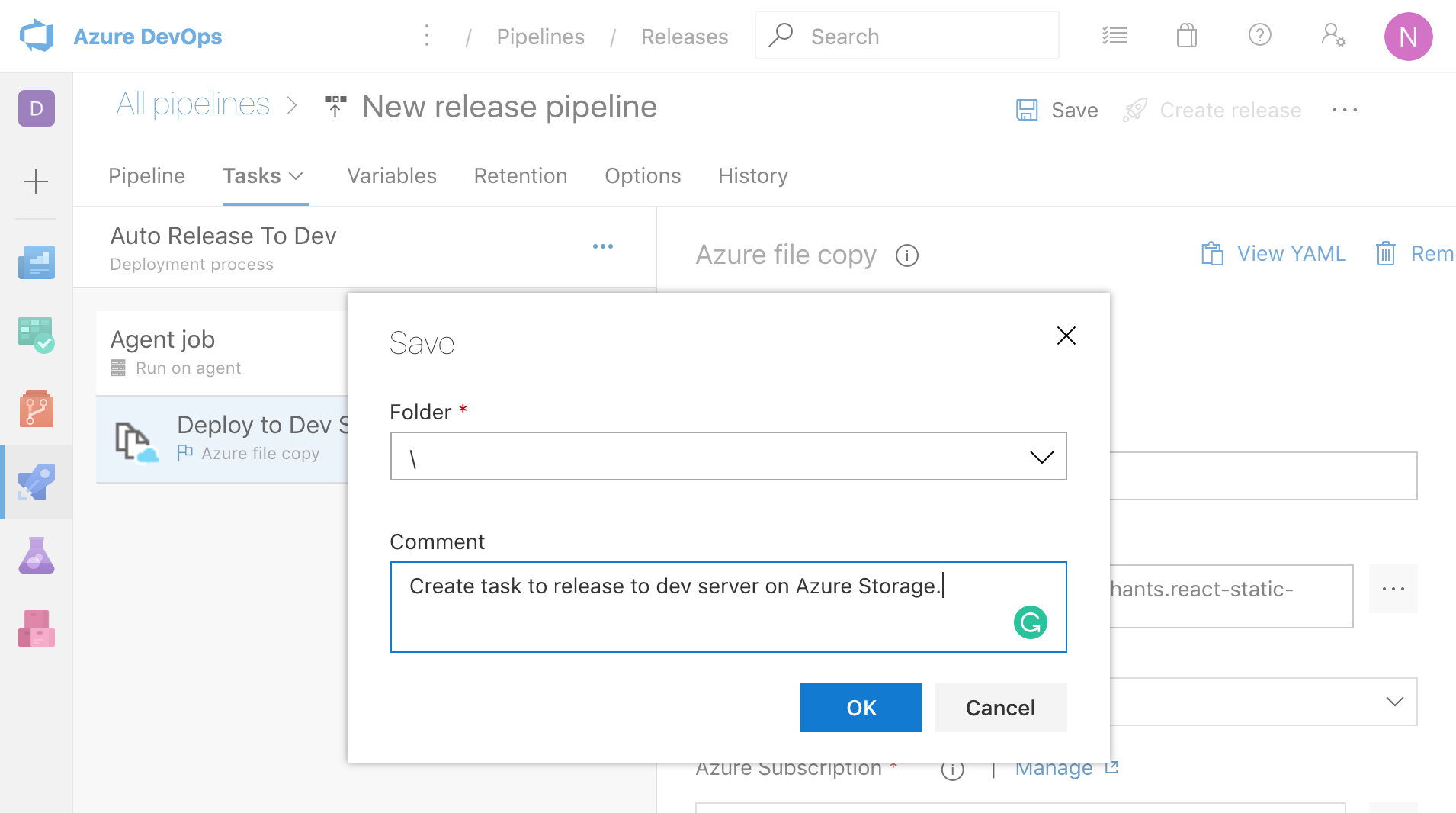Open the Manage subscription link

point(1066,769)
